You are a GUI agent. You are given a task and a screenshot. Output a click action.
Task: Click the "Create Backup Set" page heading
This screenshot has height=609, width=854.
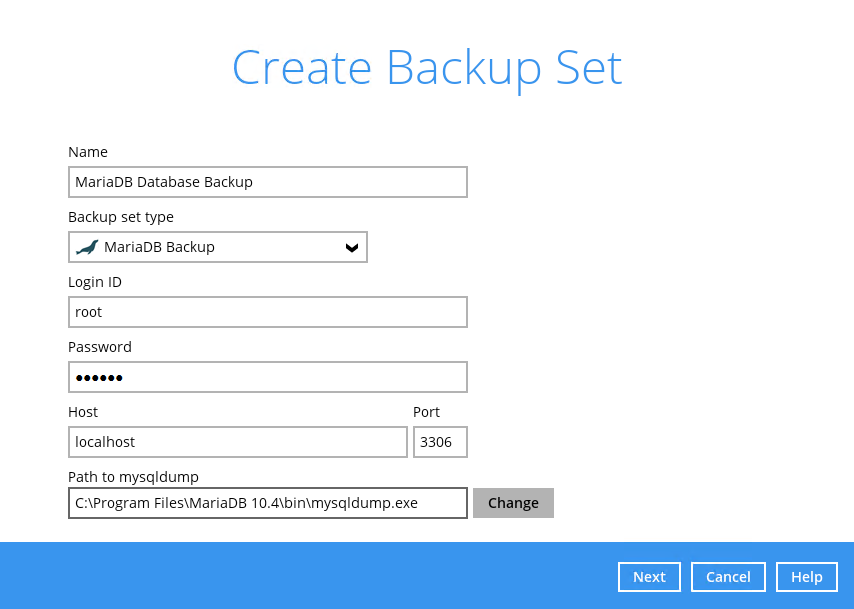tap(427, 68)
